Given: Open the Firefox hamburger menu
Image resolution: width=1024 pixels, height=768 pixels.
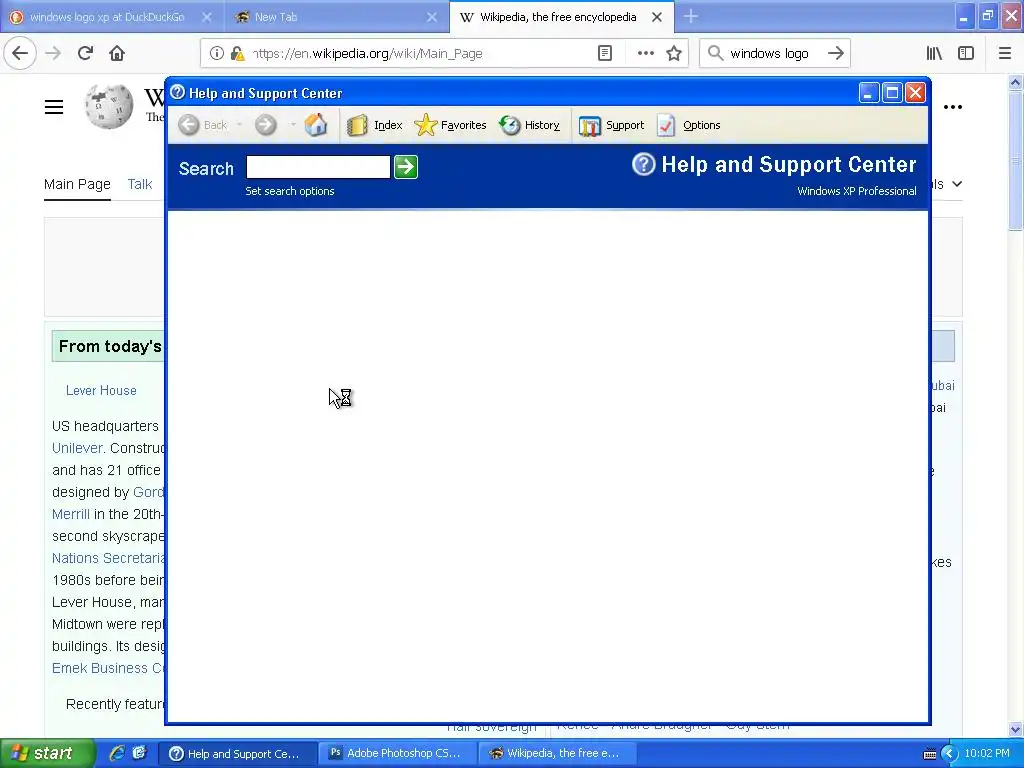Looking at the screenshot, I should (x=1004, y=53).
